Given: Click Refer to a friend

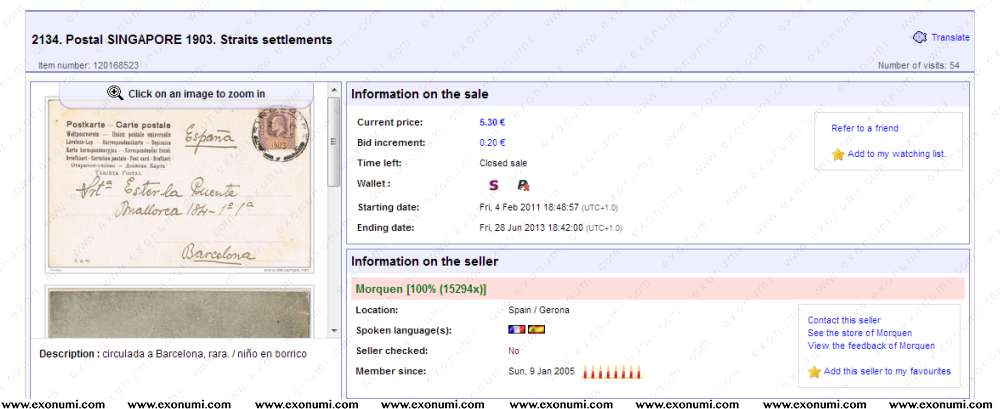Looking at the screenshot, I should tap(864, 129).
